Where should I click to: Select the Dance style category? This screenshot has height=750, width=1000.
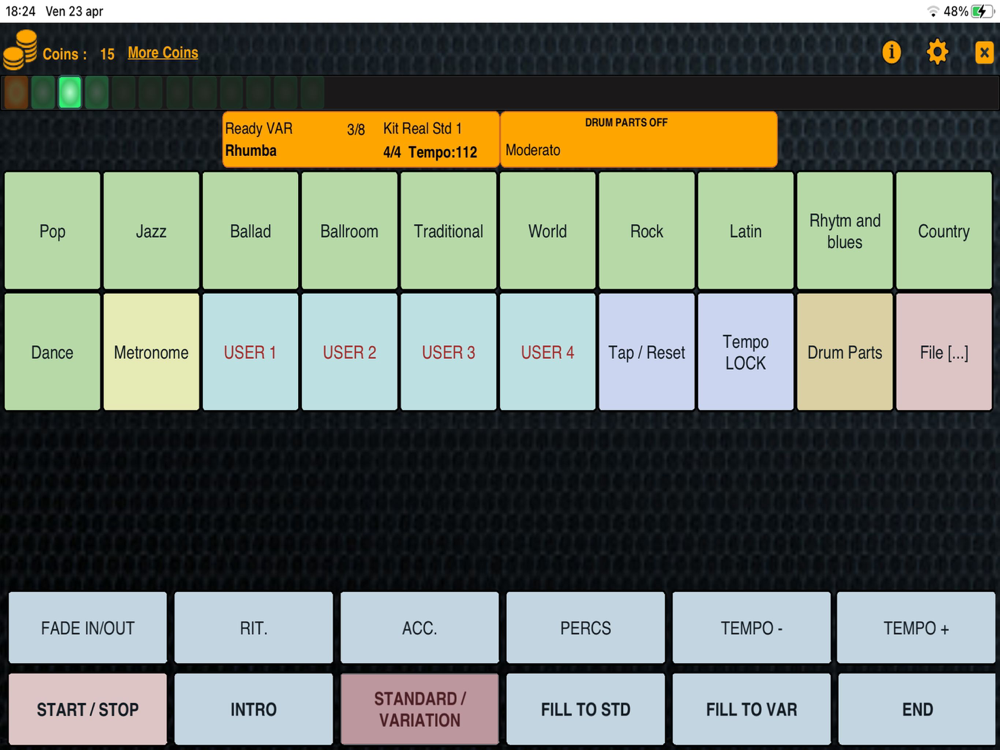coord(52,352)
